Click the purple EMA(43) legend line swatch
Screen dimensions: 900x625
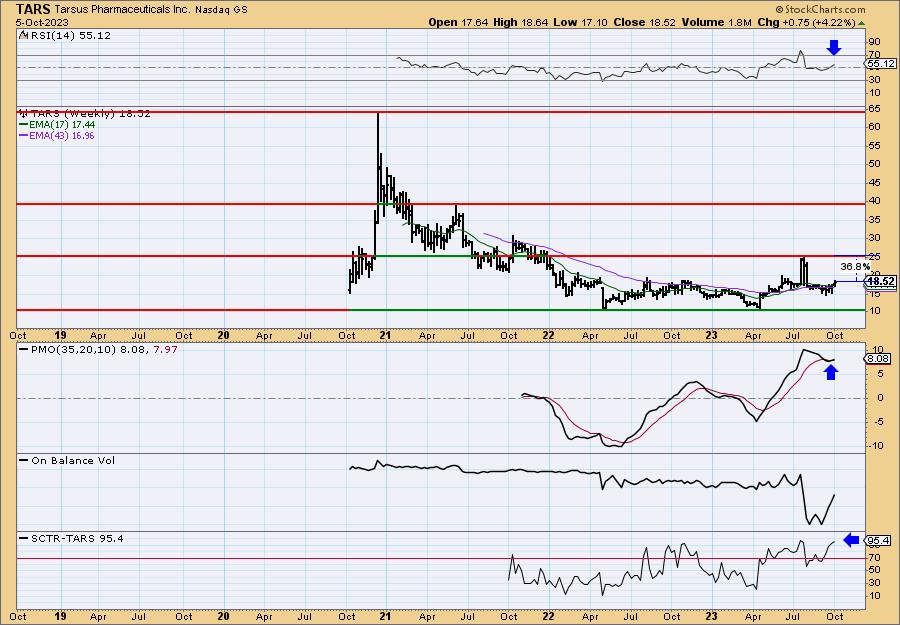24,136
